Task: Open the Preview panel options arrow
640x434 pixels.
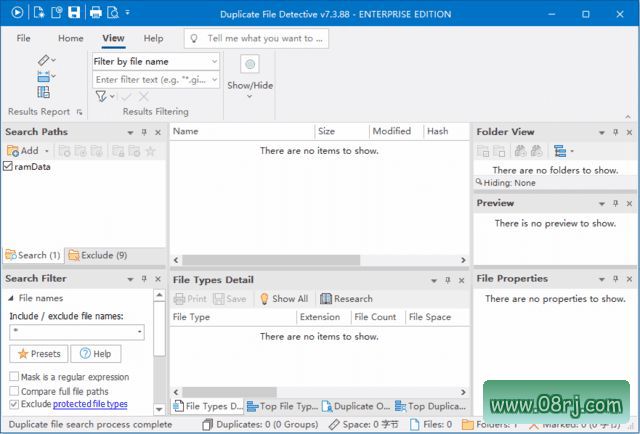Action: pyautogui.click(x=602, y=204)
